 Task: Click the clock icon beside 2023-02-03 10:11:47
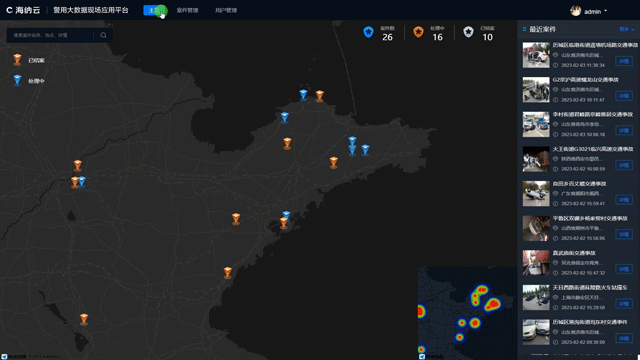click(x=556, y=100)
